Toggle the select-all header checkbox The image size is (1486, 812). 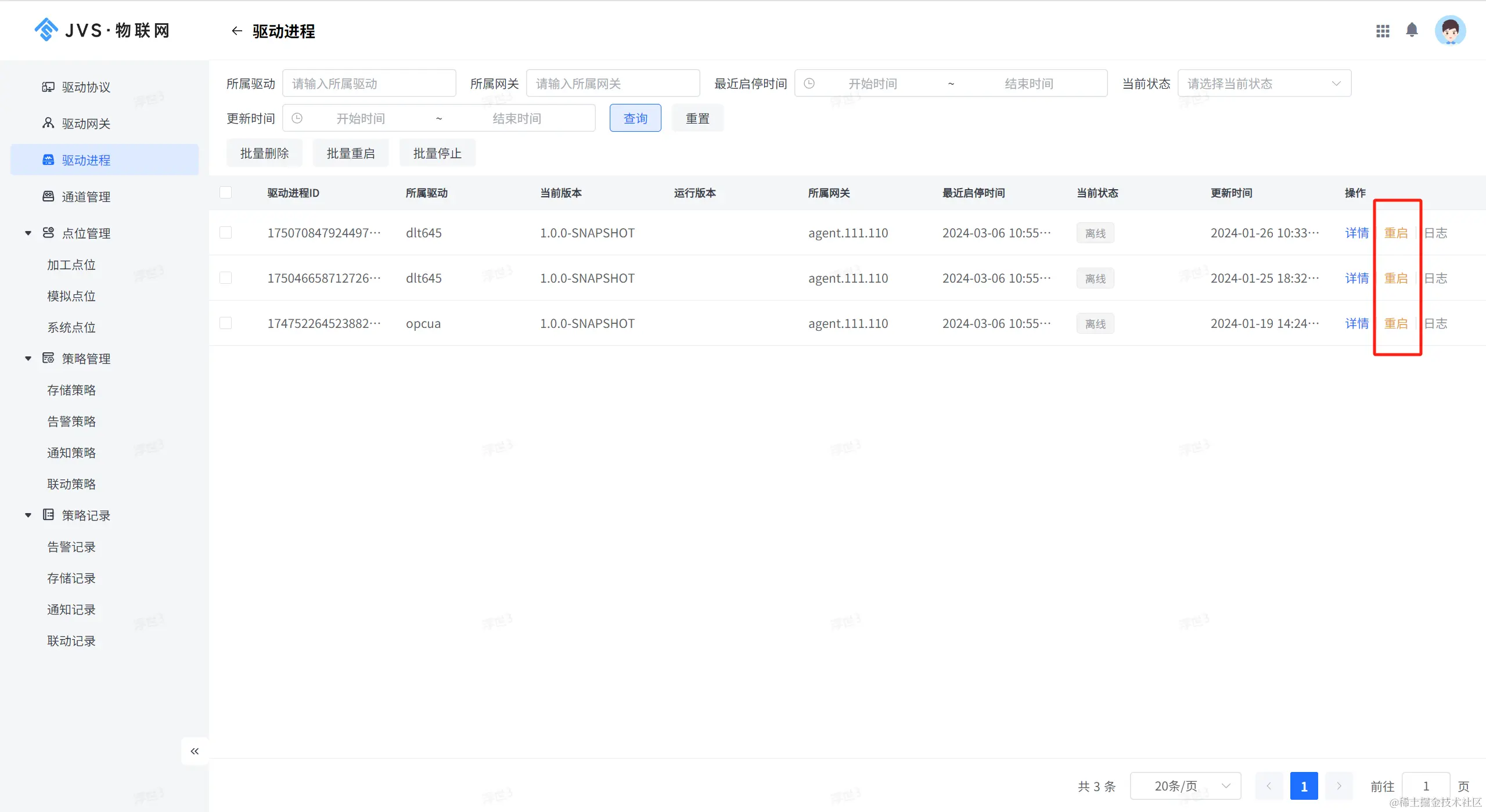[226, 193]
